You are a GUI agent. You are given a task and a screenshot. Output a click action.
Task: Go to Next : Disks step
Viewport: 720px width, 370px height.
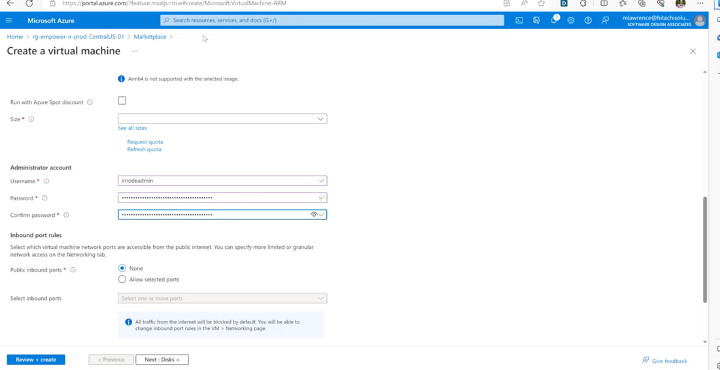(162, 359)
